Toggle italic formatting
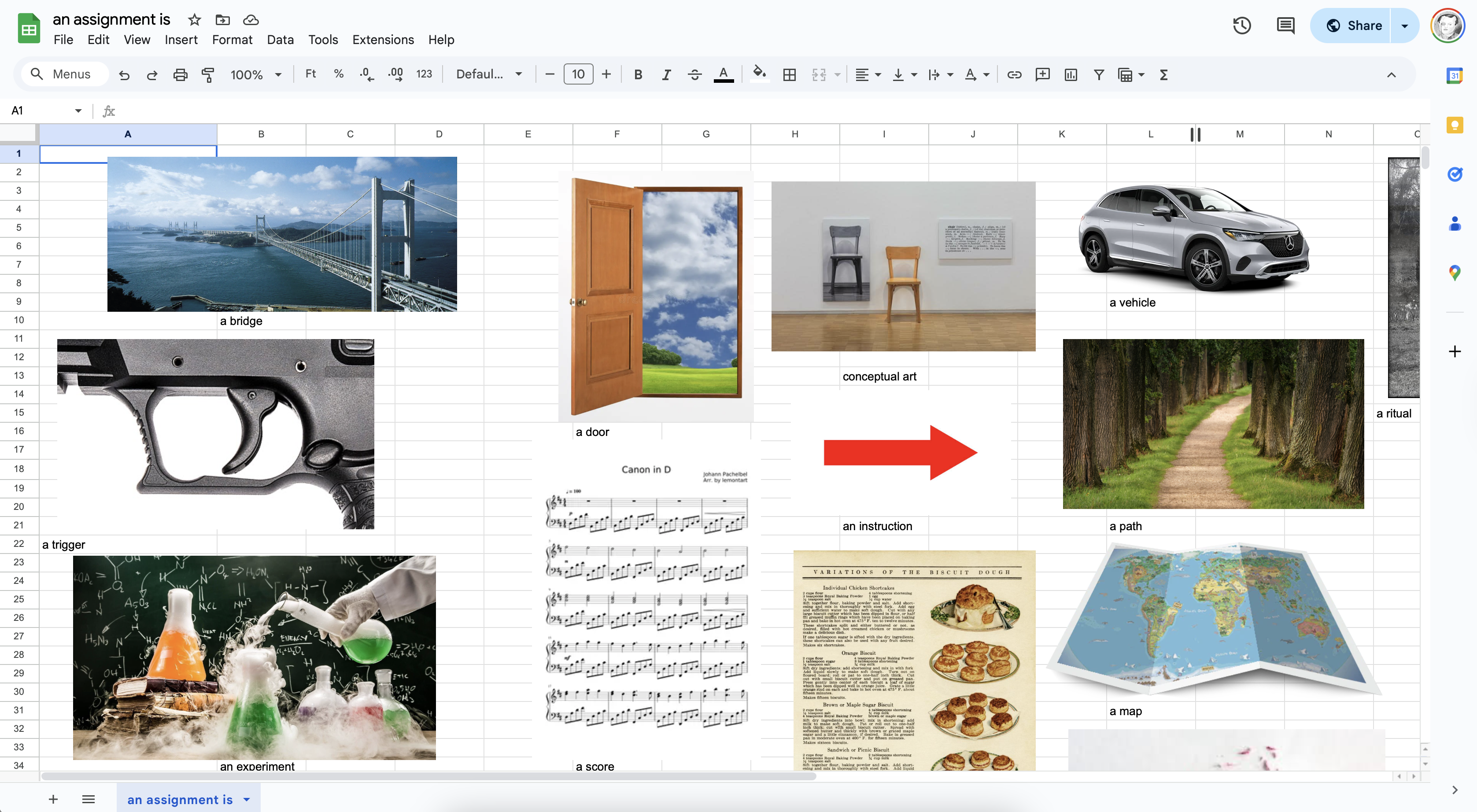Image resolution: width=1477 pixels, height=812 pixels. point(666,74)
